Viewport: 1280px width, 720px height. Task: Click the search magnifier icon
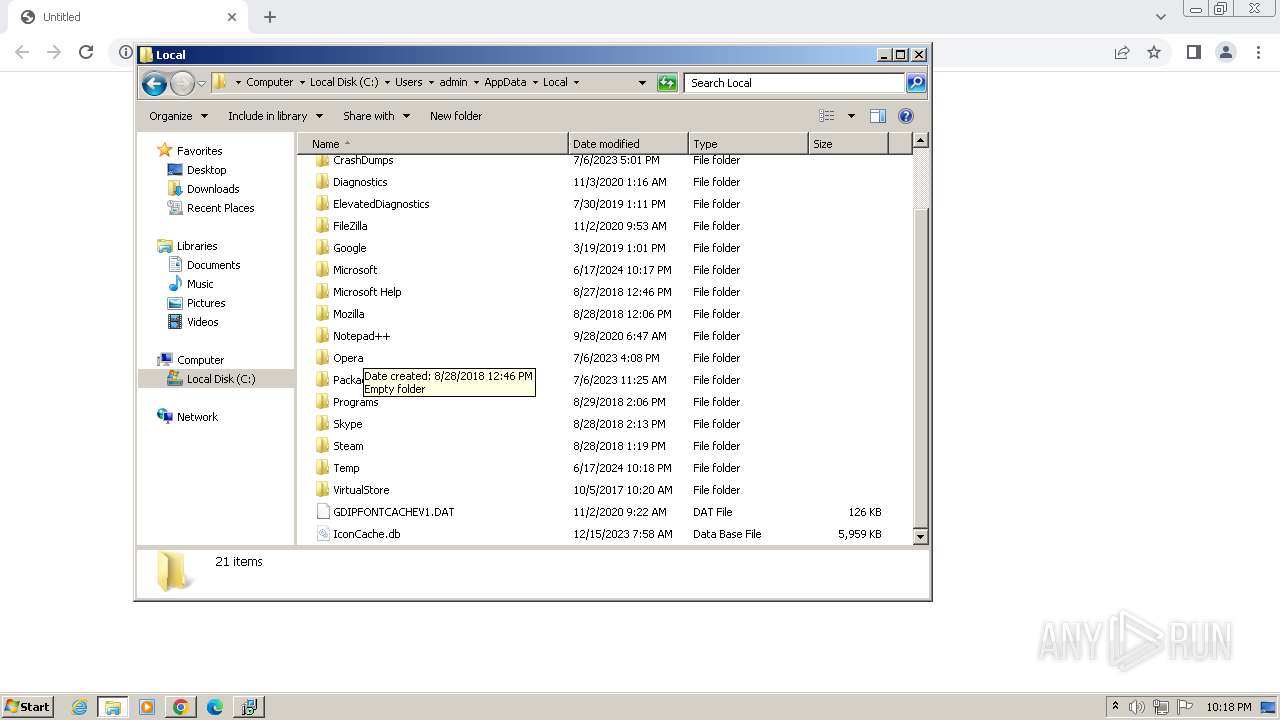tap(916, 83)
